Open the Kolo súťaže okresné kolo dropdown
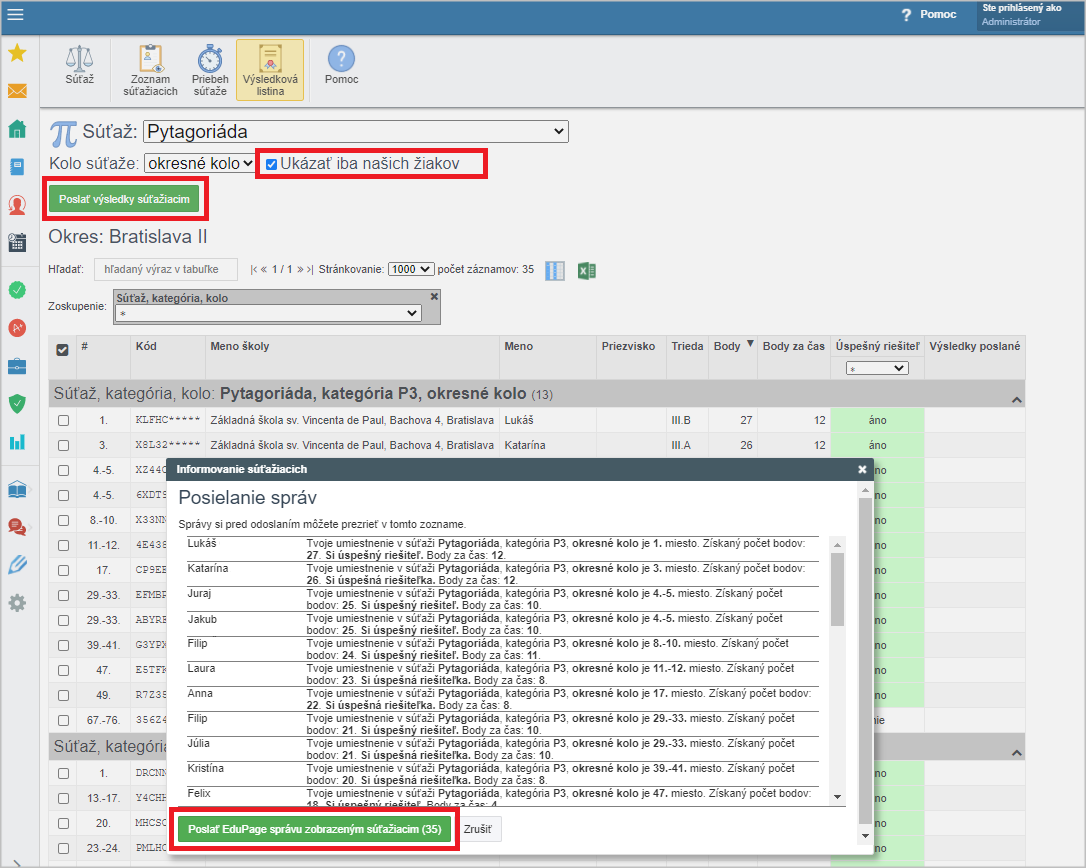 [199, 163]
